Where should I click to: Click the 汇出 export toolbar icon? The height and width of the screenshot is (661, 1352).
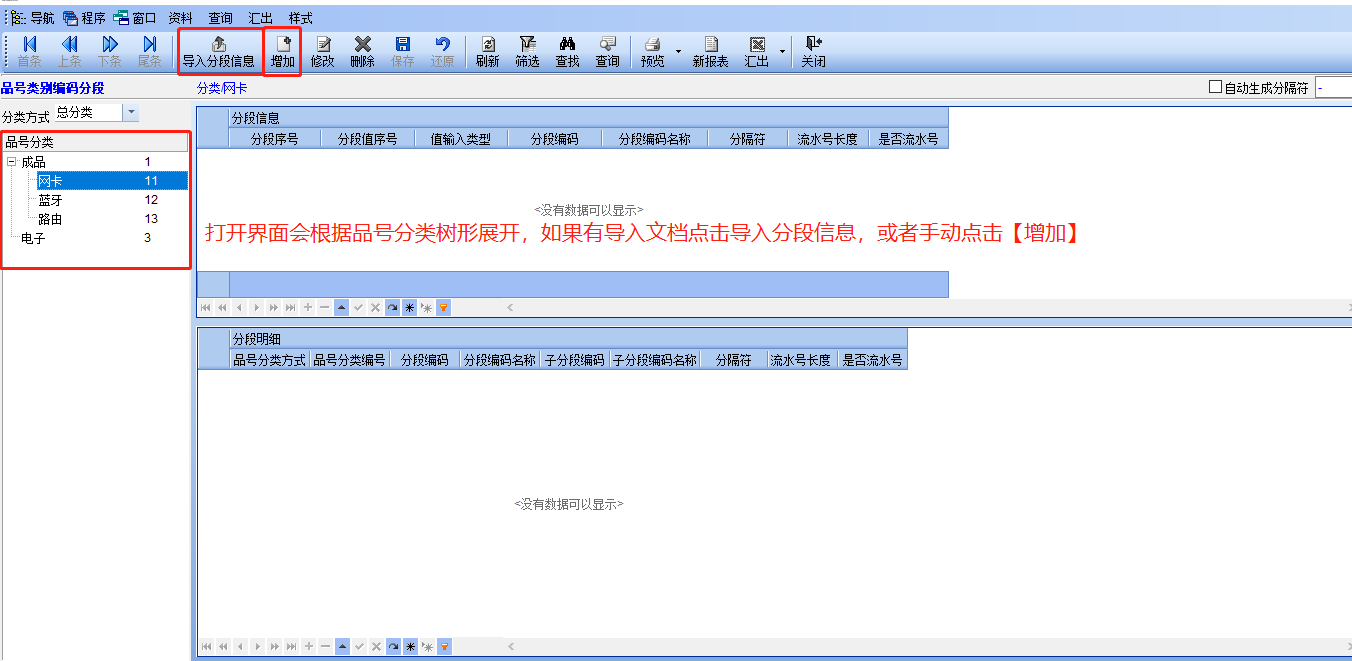pyautogui.click(x=757, y=51)
